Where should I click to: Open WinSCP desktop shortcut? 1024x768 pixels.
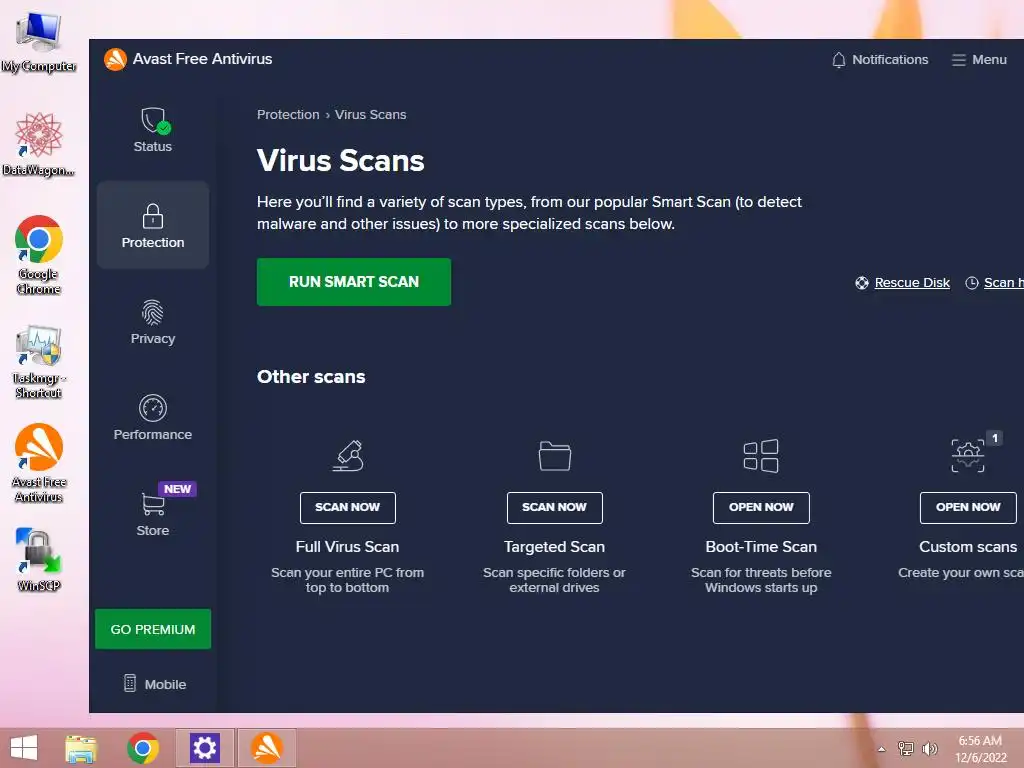(39, 560)
